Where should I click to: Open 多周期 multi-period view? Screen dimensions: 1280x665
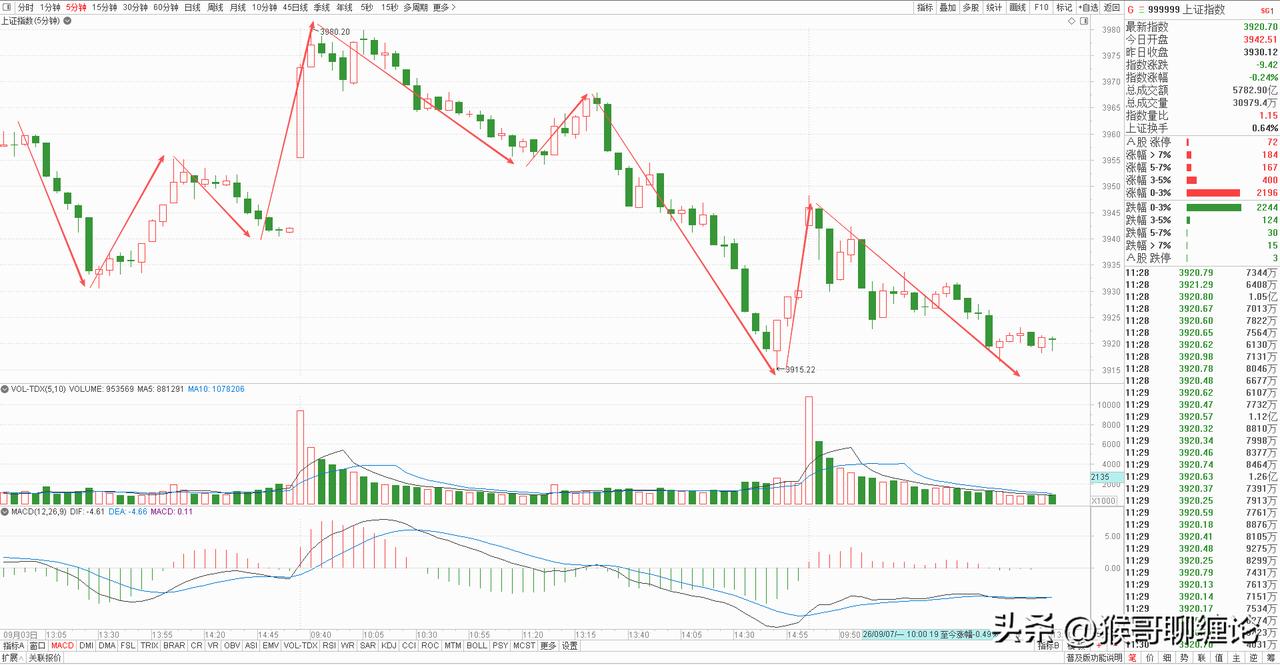(x=415, y=7)
